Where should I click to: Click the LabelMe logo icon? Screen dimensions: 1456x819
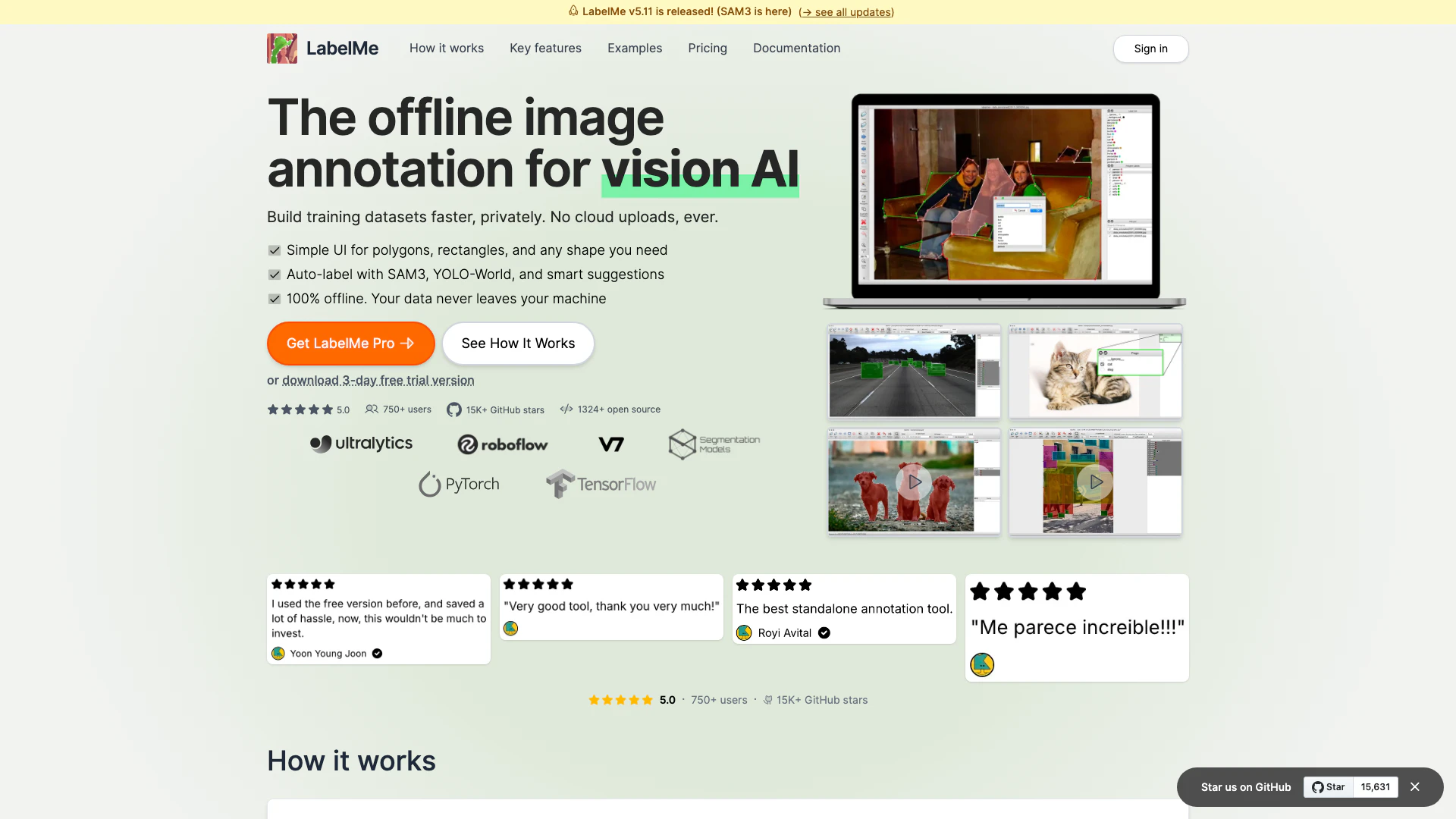tap(282, 49)
